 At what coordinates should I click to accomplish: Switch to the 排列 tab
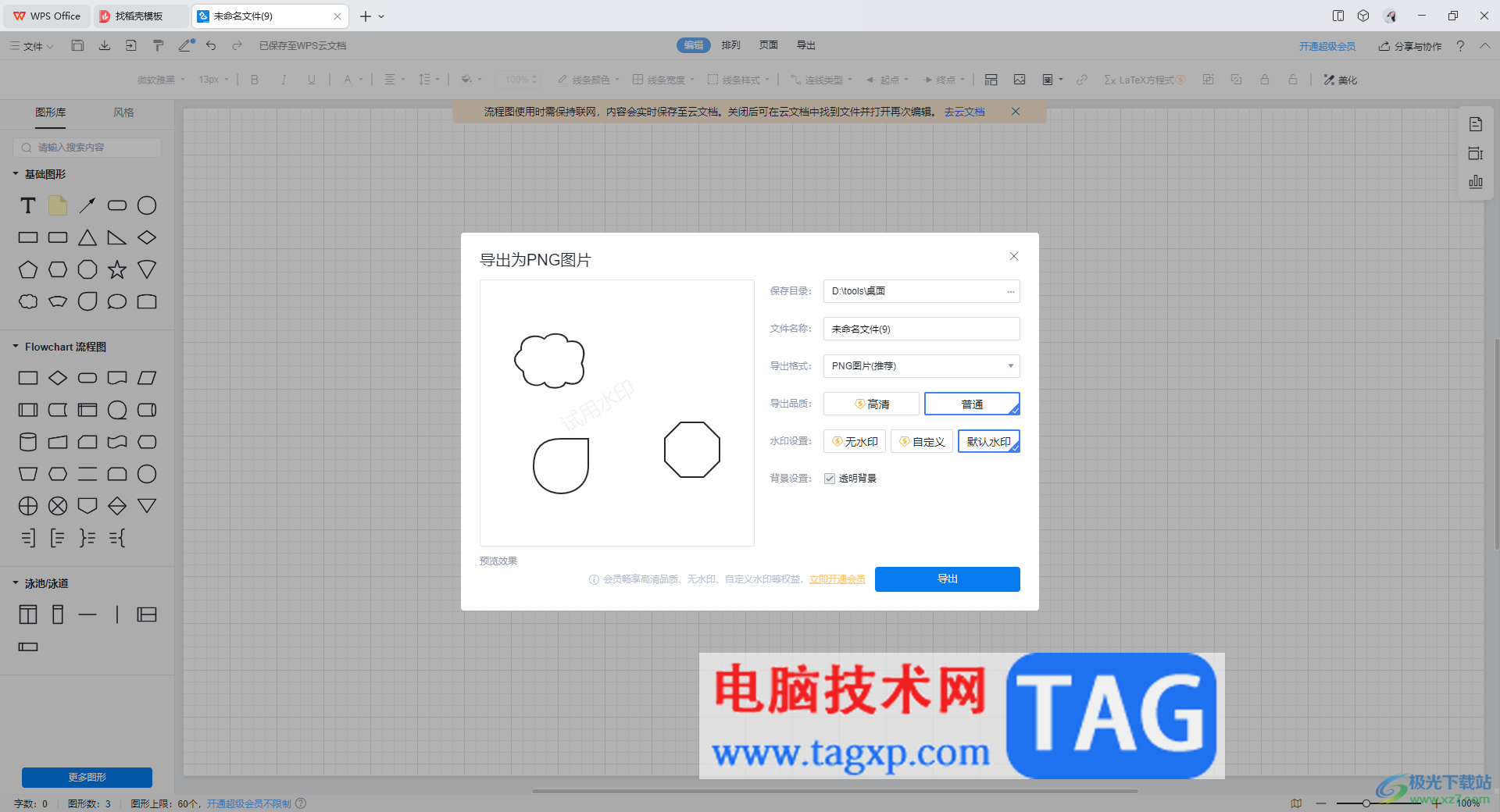731,45
